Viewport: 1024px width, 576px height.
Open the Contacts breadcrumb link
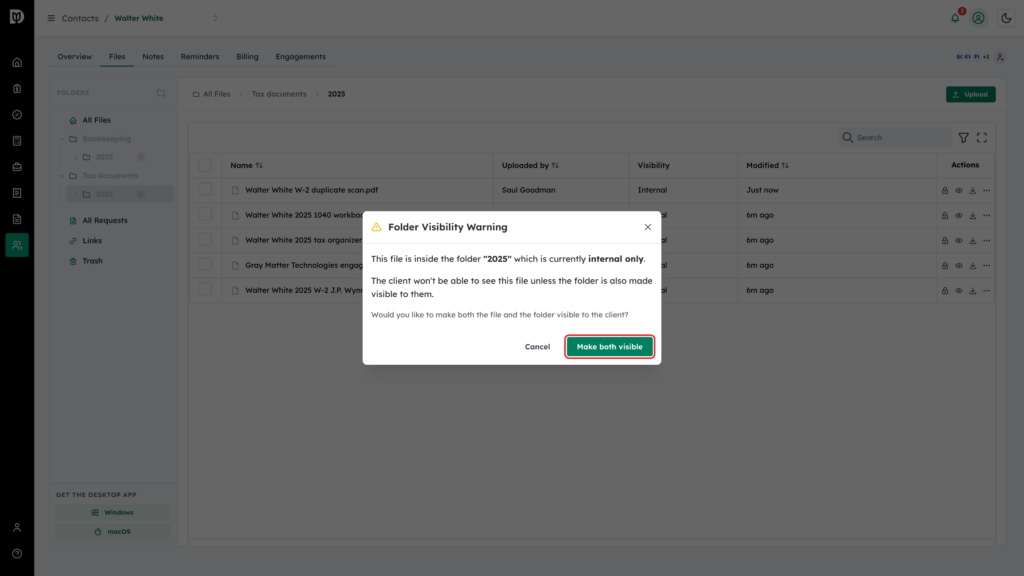80,18
